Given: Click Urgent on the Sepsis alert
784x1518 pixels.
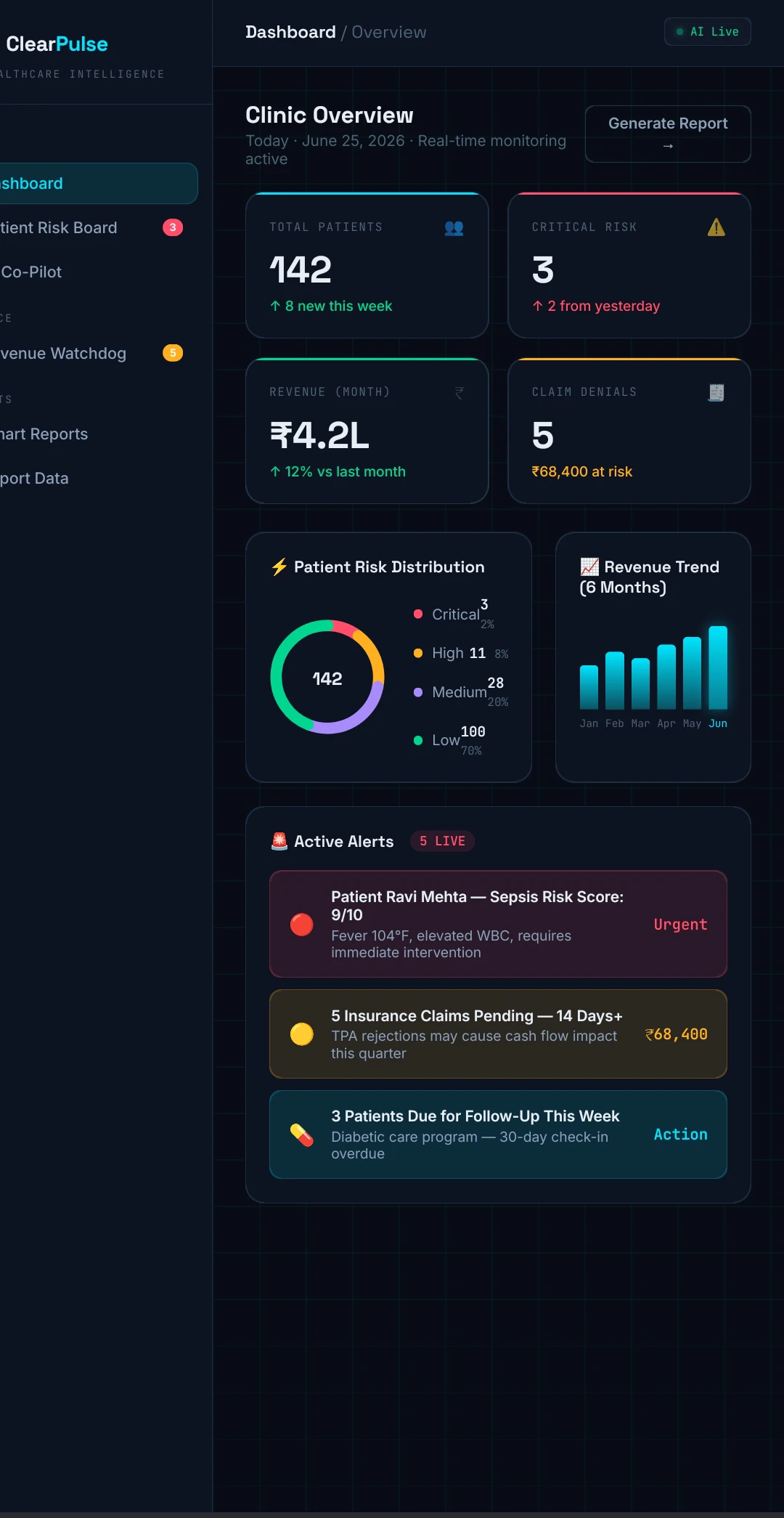Looking at the screenshot, I should 680,925.
